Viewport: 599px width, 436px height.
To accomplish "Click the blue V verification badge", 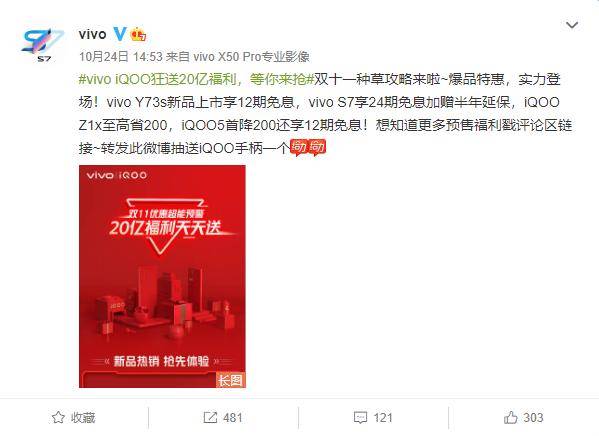I will pyautogui.click(x=120, y=34).
